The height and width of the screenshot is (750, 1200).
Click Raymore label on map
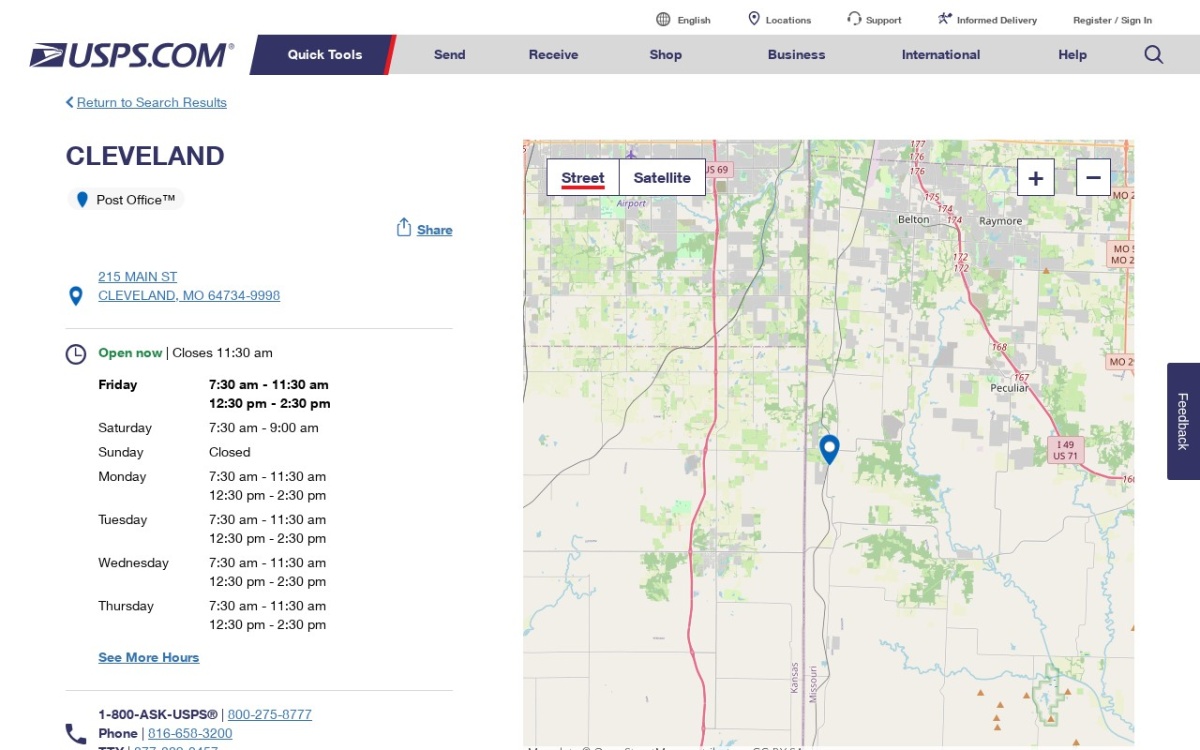(x=1001, y=221)
